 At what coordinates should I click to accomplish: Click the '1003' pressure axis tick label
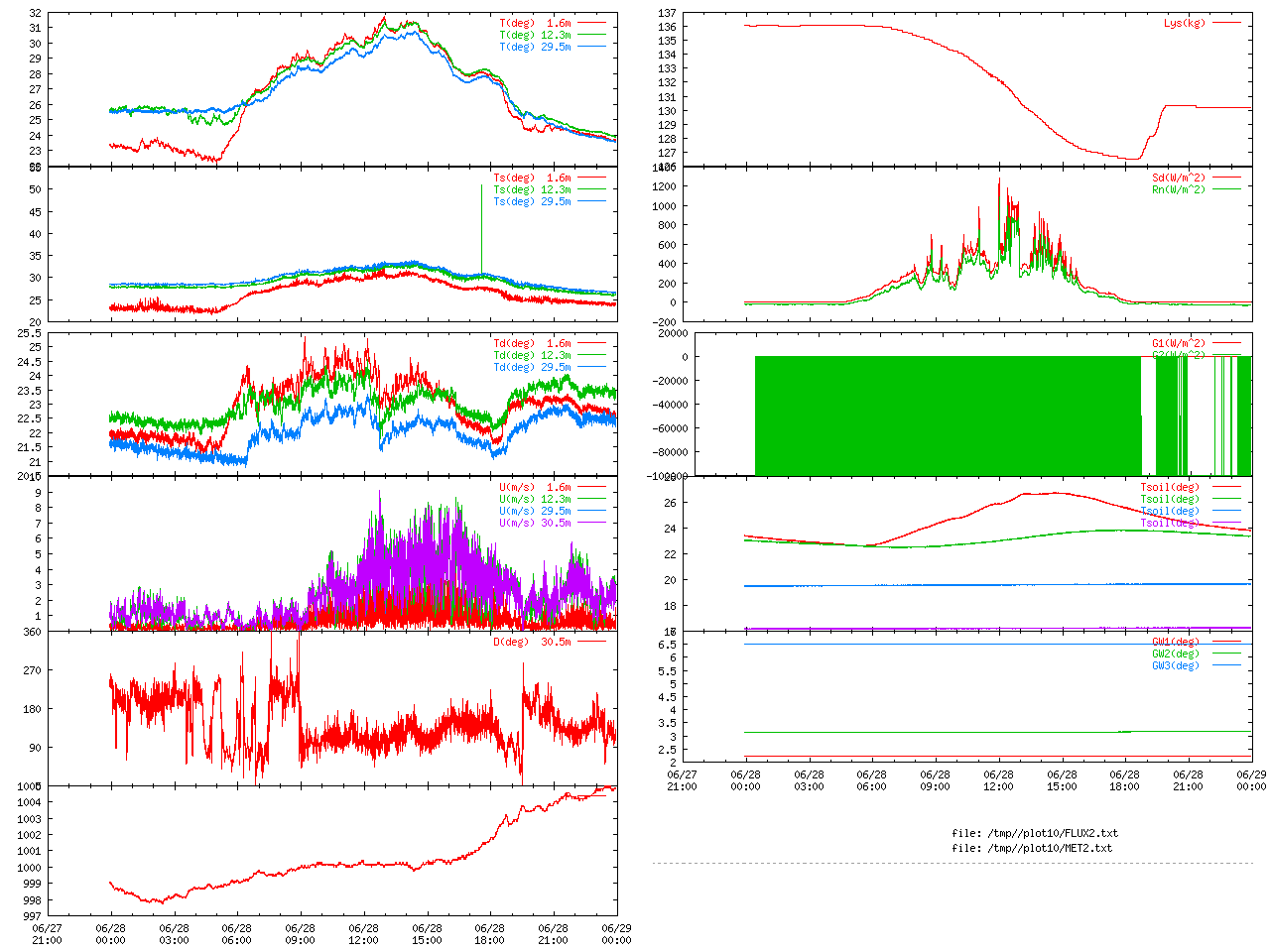[x=29, y=819]
